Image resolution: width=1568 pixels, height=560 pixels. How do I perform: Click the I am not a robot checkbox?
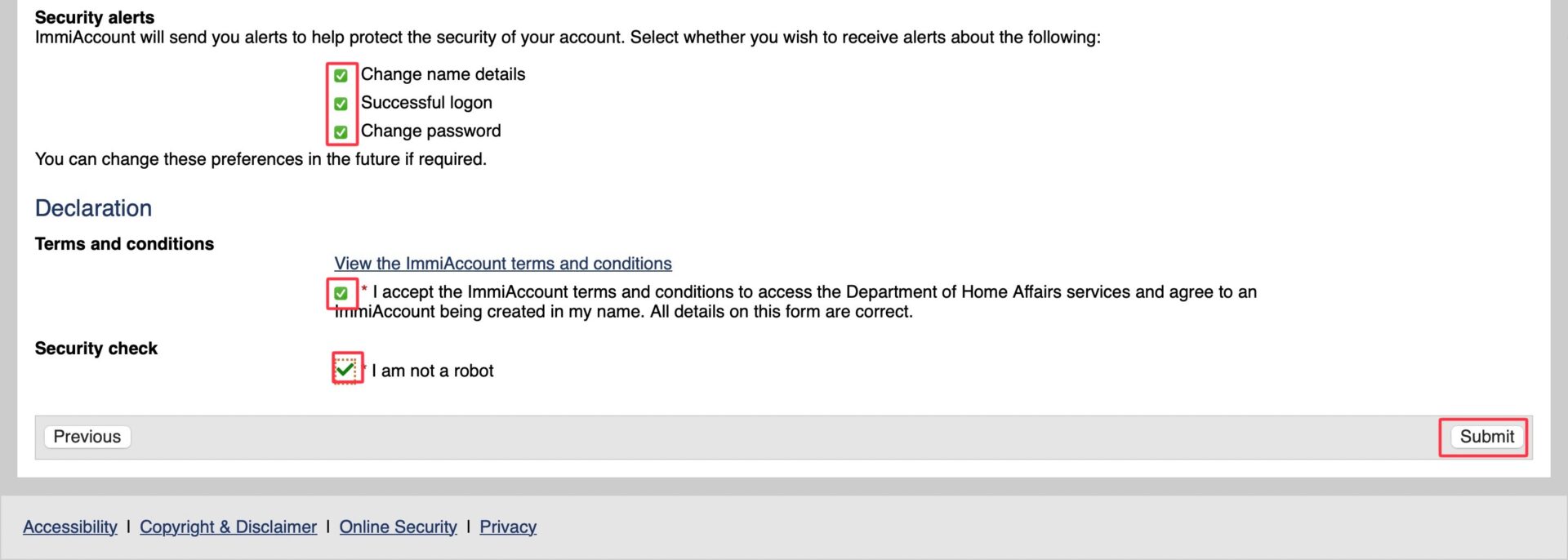(346, 370)
